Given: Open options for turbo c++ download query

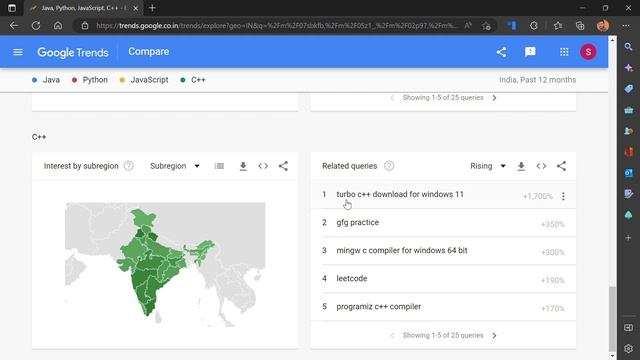Looking at the screenshot, I should 563,196.
